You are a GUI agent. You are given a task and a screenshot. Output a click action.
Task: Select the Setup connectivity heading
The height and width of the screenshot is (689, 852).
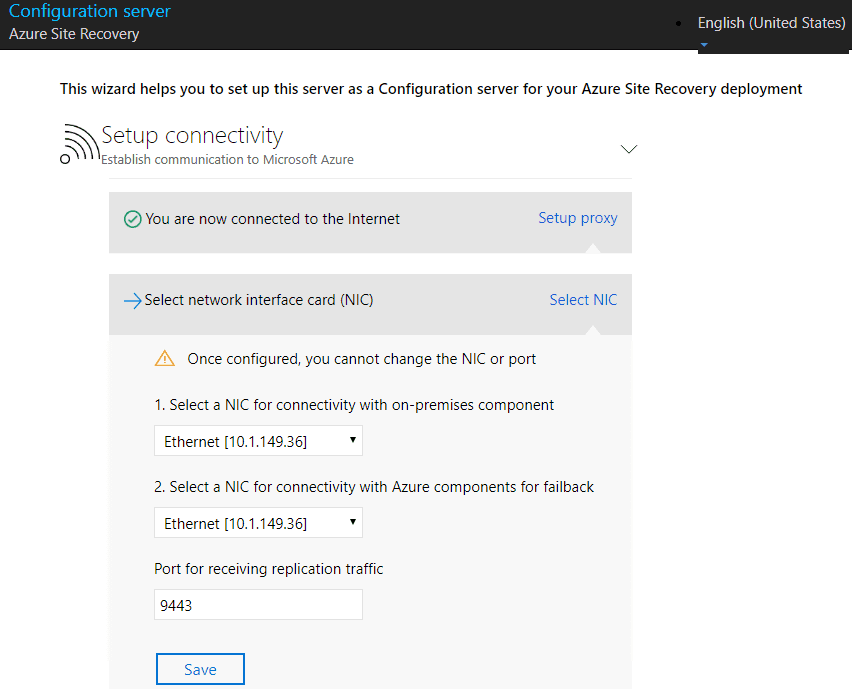click(192, 136)
